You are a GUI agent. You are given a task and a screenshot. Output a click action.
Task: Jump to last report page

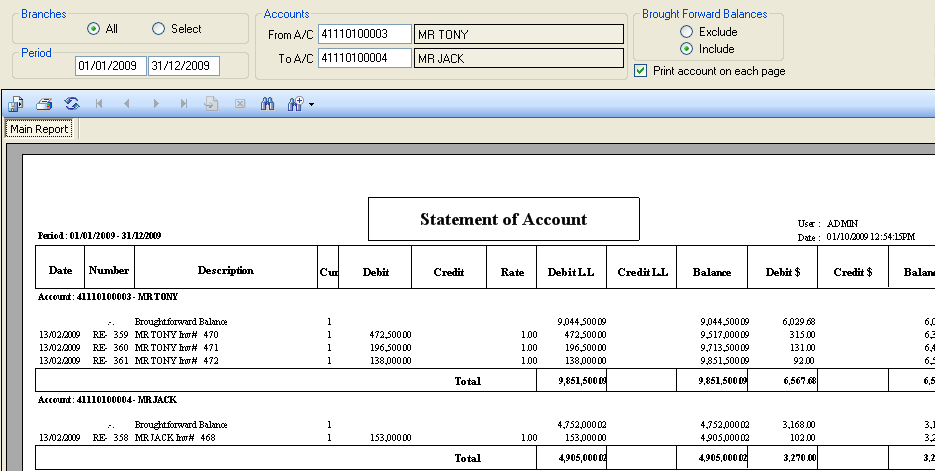(x=184, y=103)
